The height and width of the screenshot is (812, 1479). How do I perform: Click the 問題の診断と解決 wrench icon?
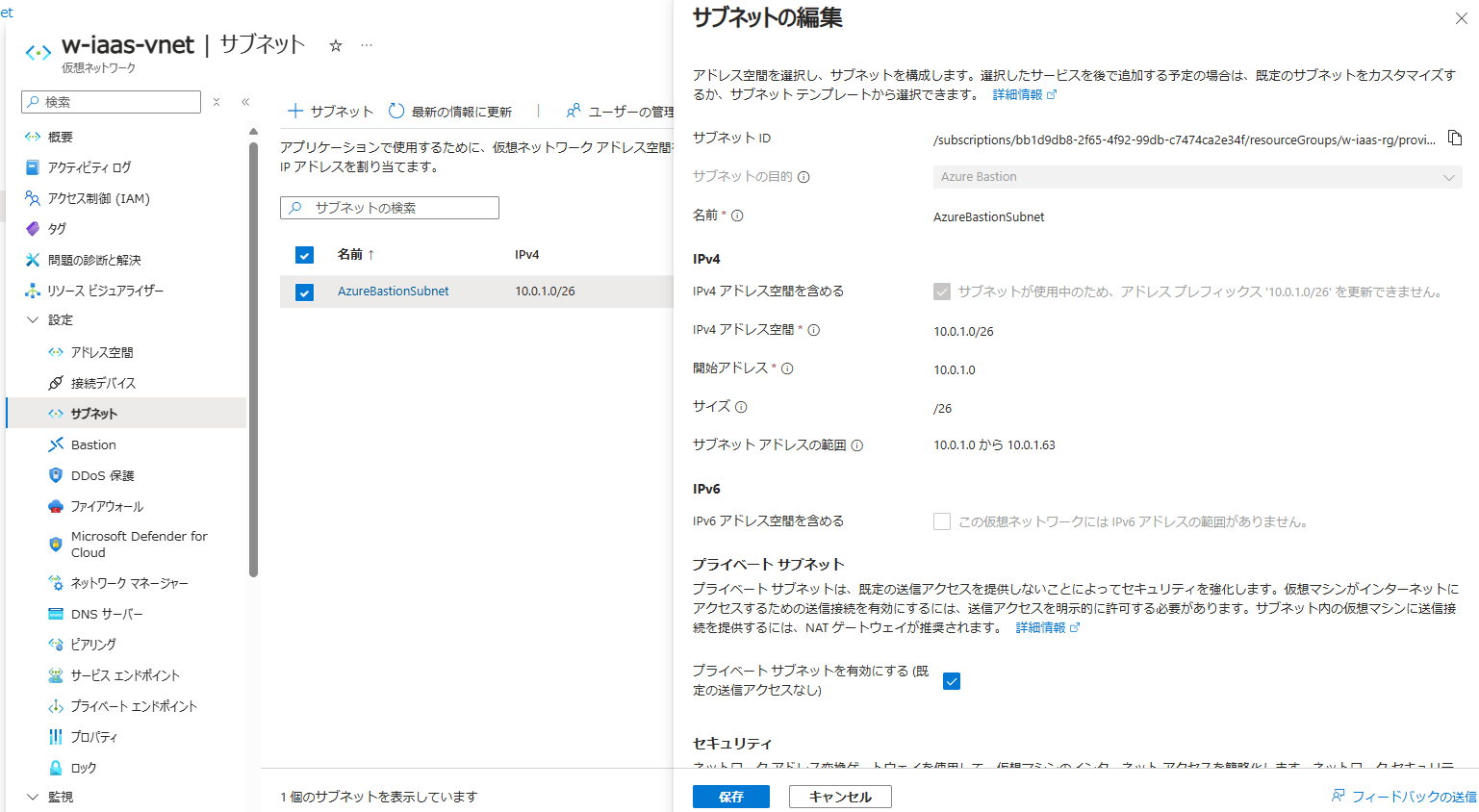pyautogui.click(x=33, y=260)
